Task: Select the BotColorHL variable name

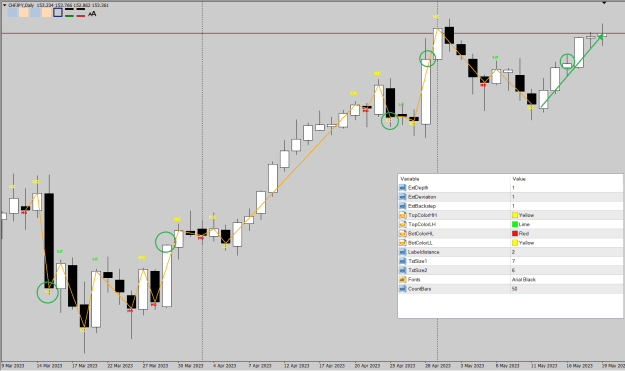Action: click(421, 234)
